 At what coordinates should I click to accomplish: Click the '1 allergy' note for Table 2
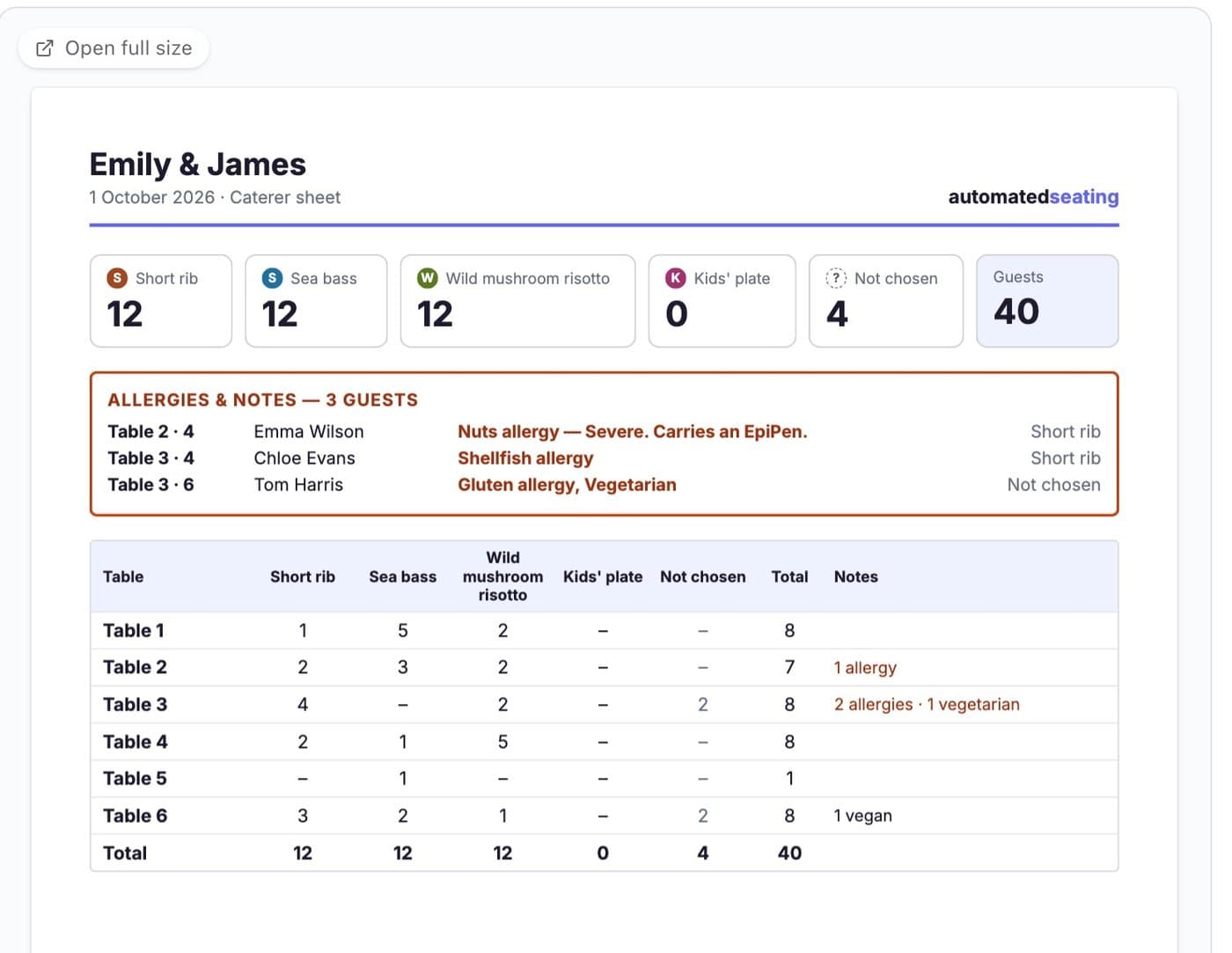pyautogui.click(x=865, y=668)
